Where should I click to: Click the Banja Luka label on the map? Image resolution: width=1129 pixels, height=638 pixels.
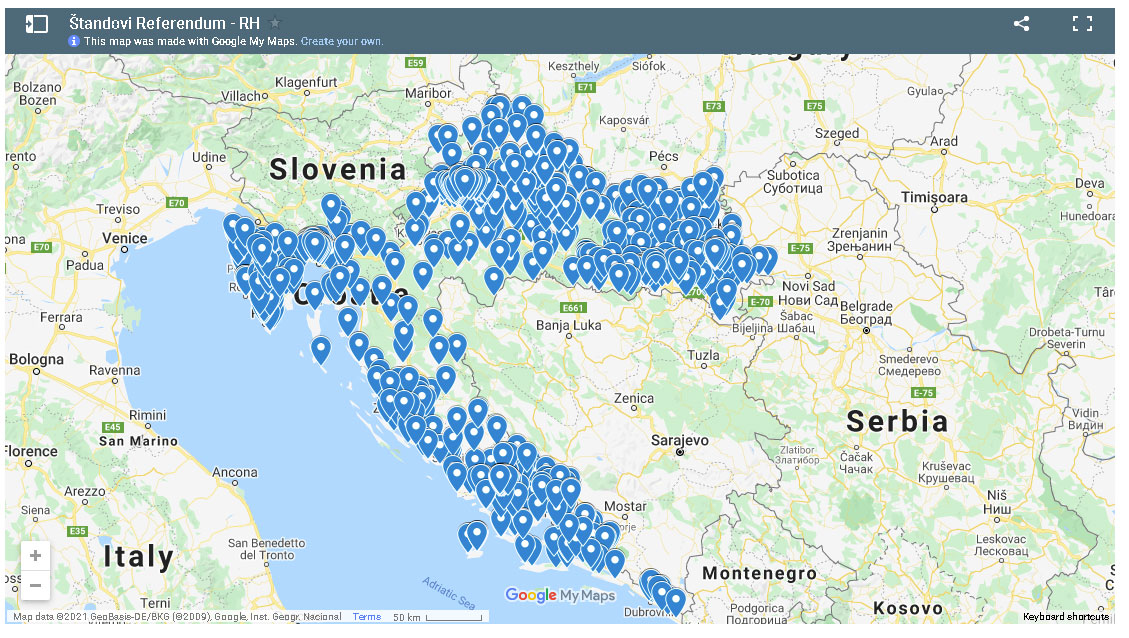(x=569, y=324)
